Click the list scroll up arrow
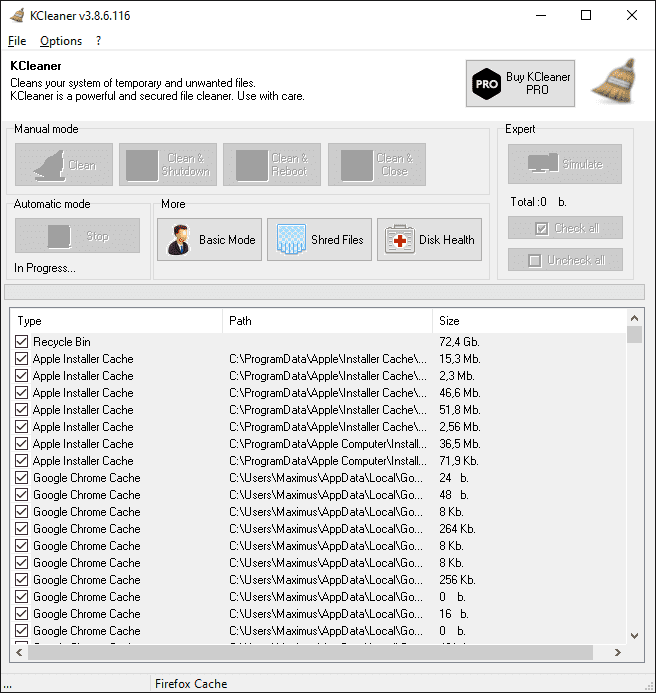The height and width of the screenshot is (693, 656). coord(634,318)
